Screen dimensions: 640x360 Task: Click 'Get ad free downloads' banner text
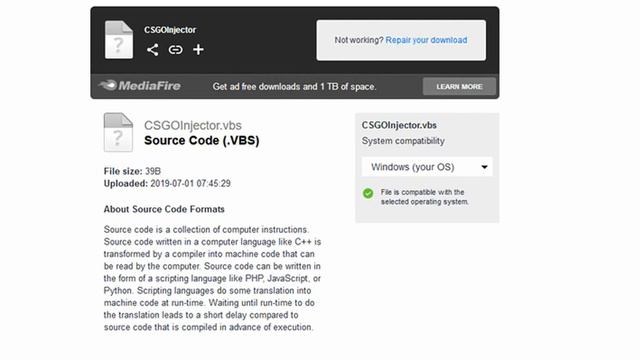point(294,87)
